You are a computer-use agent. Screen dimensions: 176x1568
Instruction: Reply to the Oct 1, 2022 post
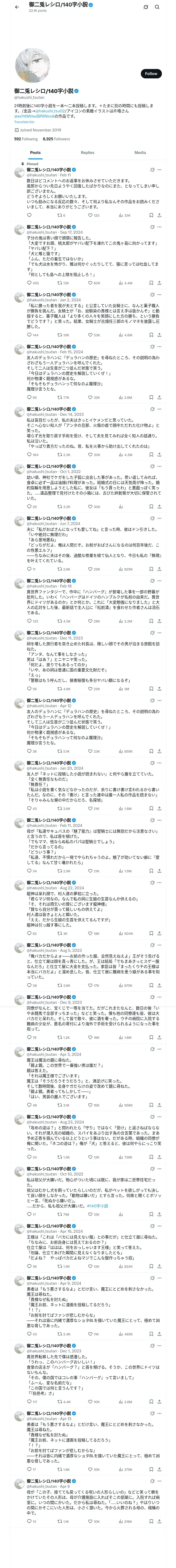click(28, 506)
